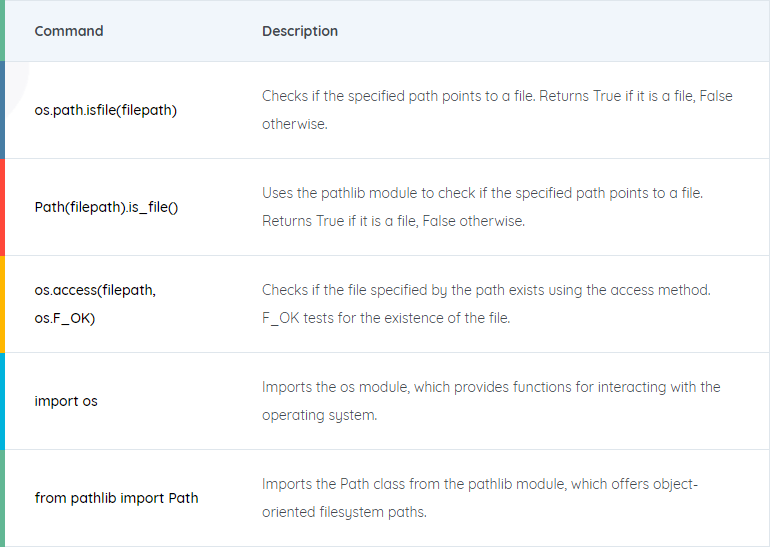The image size is (770, 547).
Task: Click the green color bar beside pathlib import row
Action: [2, 498]
